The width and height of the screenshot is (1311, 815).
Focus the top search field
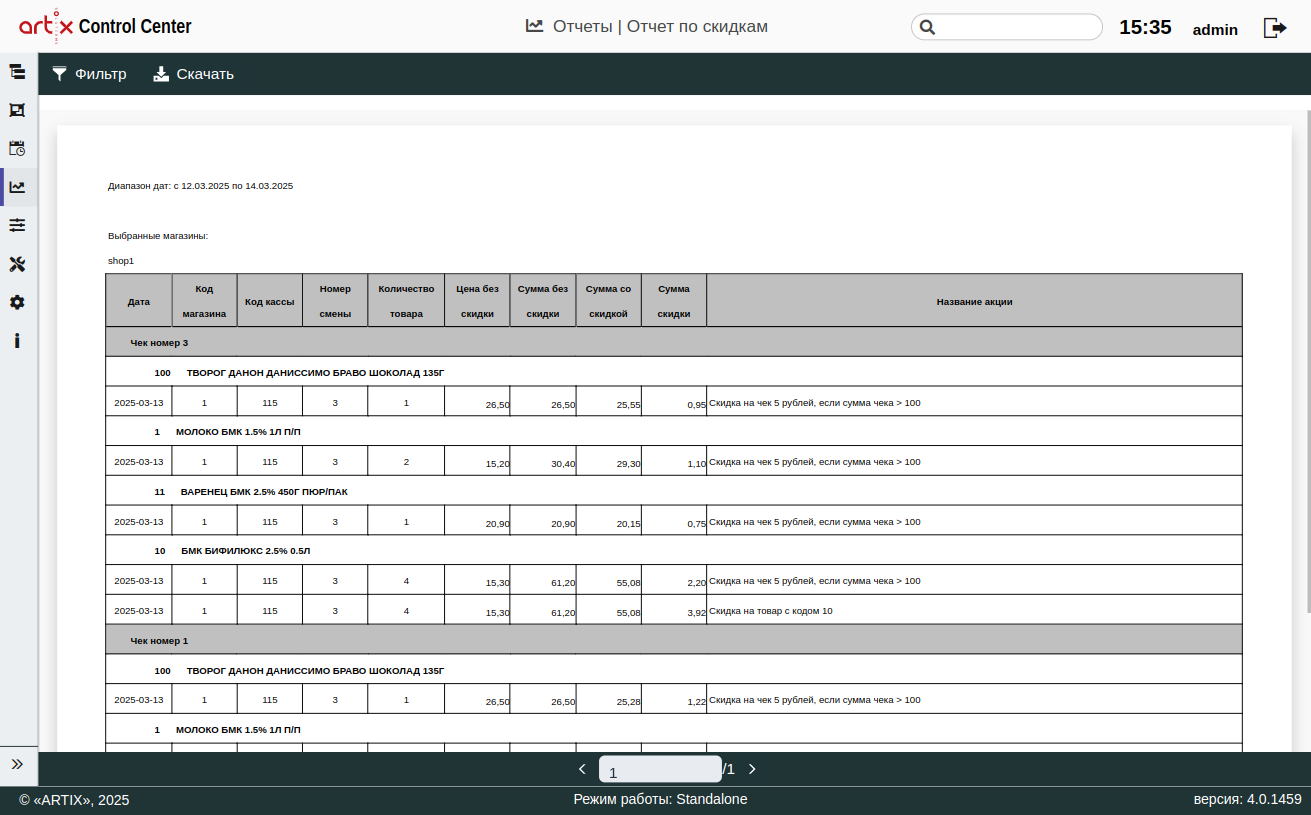coord(1007,27)
